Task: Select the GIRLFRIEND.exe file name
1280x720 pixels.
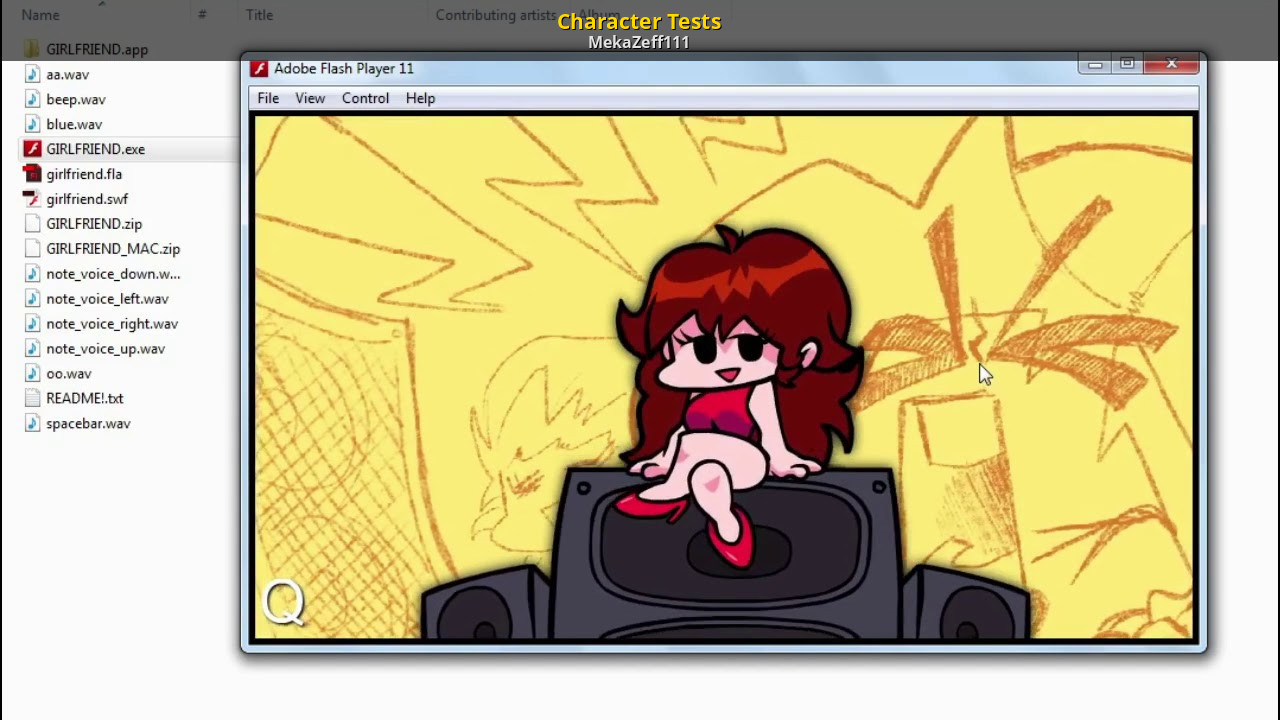Action: [95, 149]
